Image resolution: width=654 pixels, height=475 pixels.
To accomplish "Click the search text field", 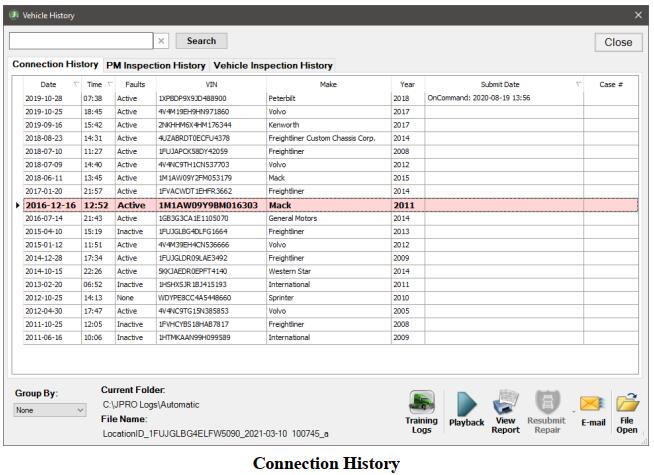I will (x=81, y=41).
